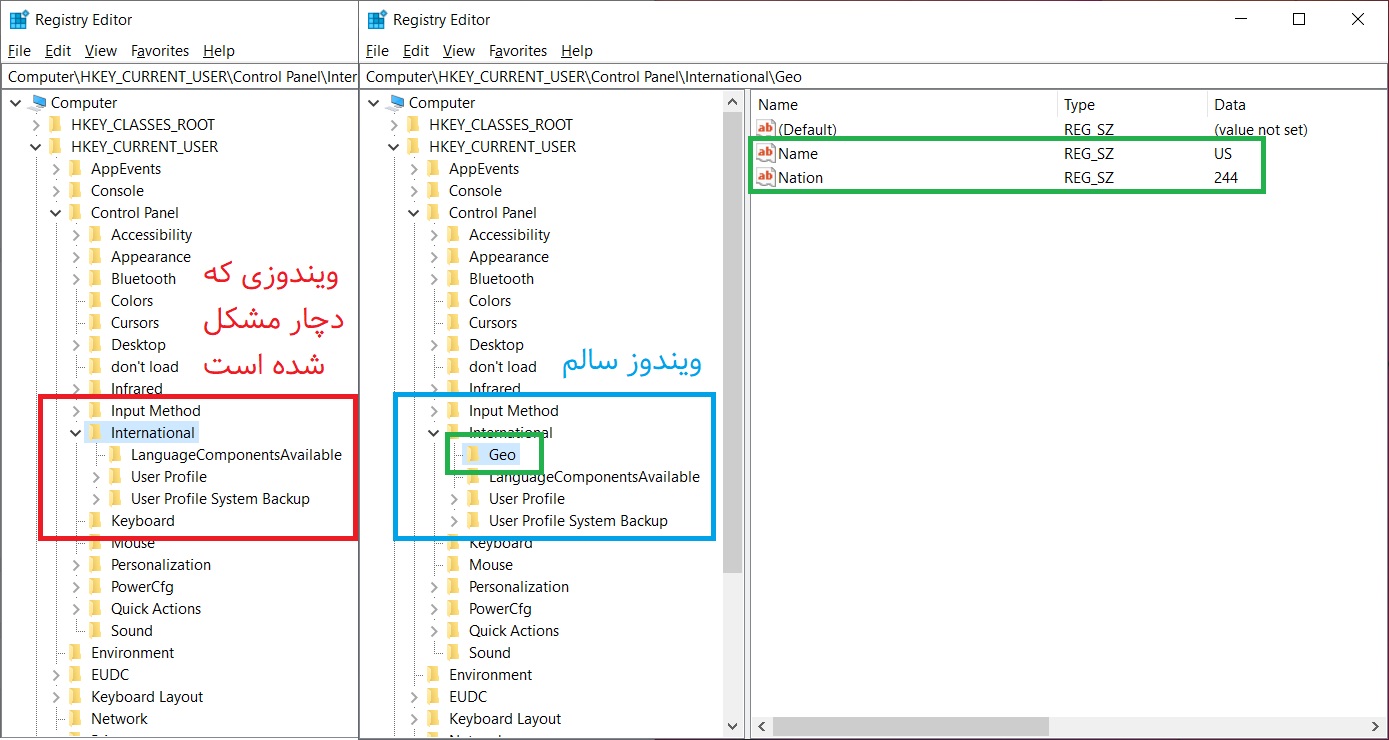Click the Cursors folder icon in the right window
Image resolution: width=1389 pixels, height=740 pixels.
(455, 323)
